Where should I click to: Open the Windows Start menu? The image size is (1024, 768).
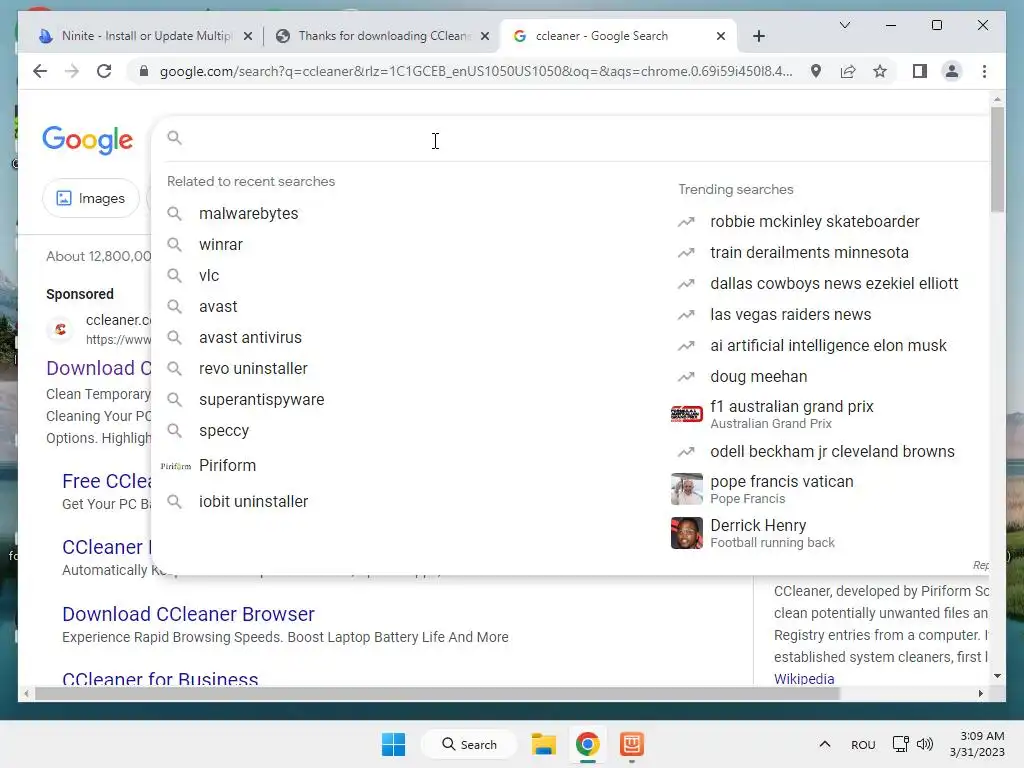click(x=393, y=744)
